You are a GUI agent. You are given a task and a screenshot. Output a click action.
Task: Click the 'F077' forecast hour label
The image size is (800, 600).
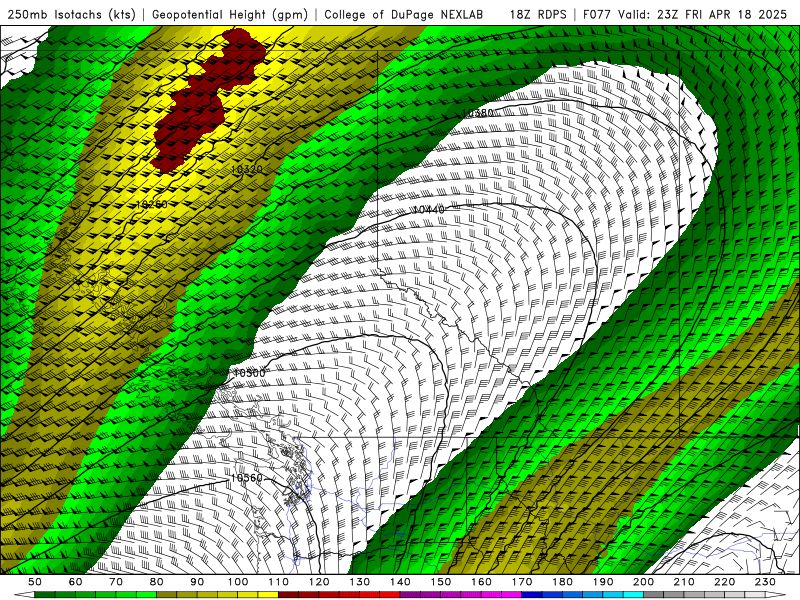[x=597, y=14]
